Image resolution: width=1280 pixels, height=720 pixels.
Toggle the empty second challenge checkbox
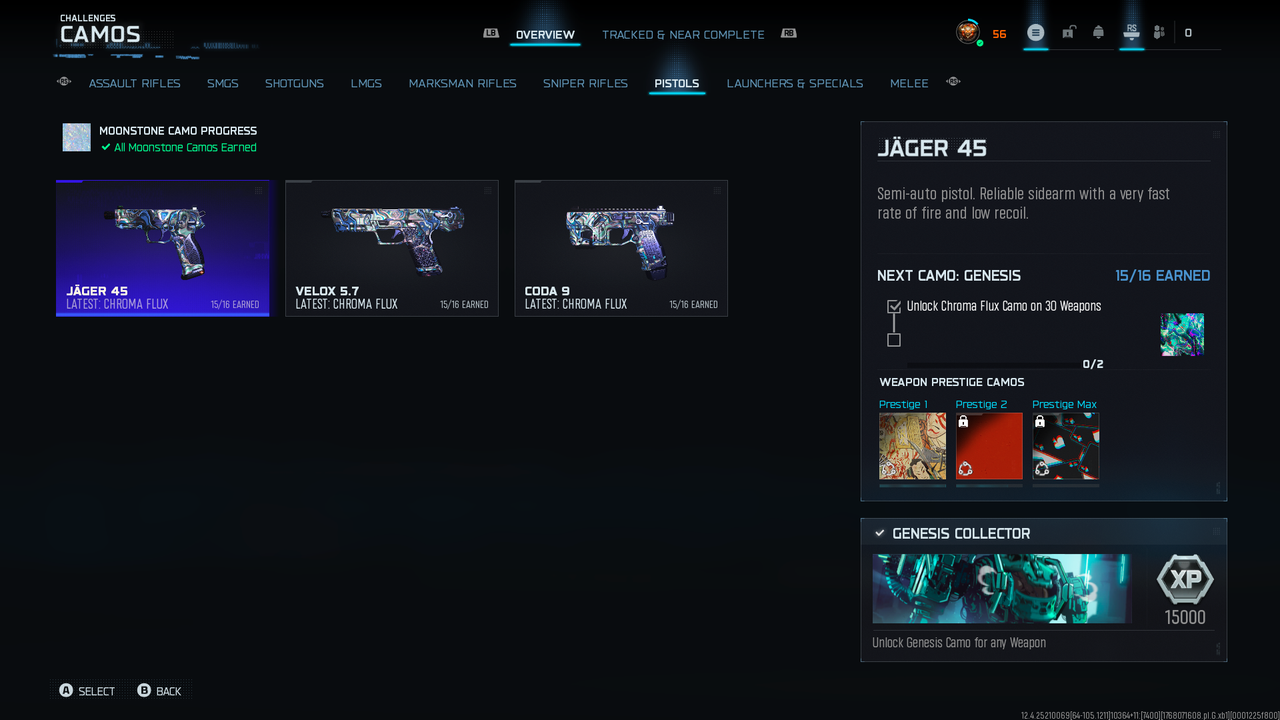coord(894,340)
